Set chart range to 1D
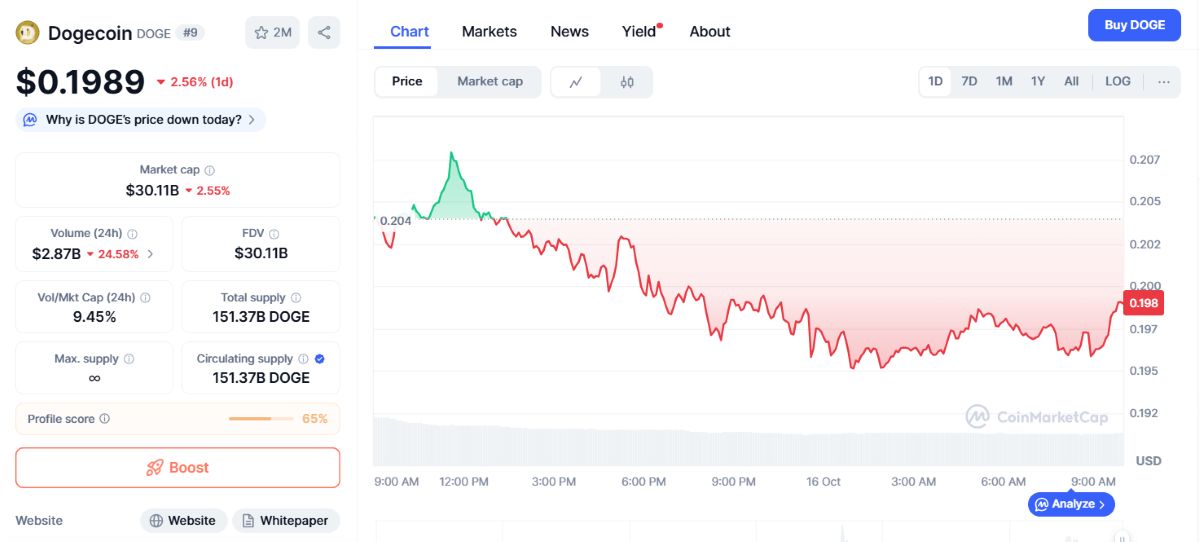The width and height of the screenshot is (1200, 542). pyautogui.click(x=936, y=82)
